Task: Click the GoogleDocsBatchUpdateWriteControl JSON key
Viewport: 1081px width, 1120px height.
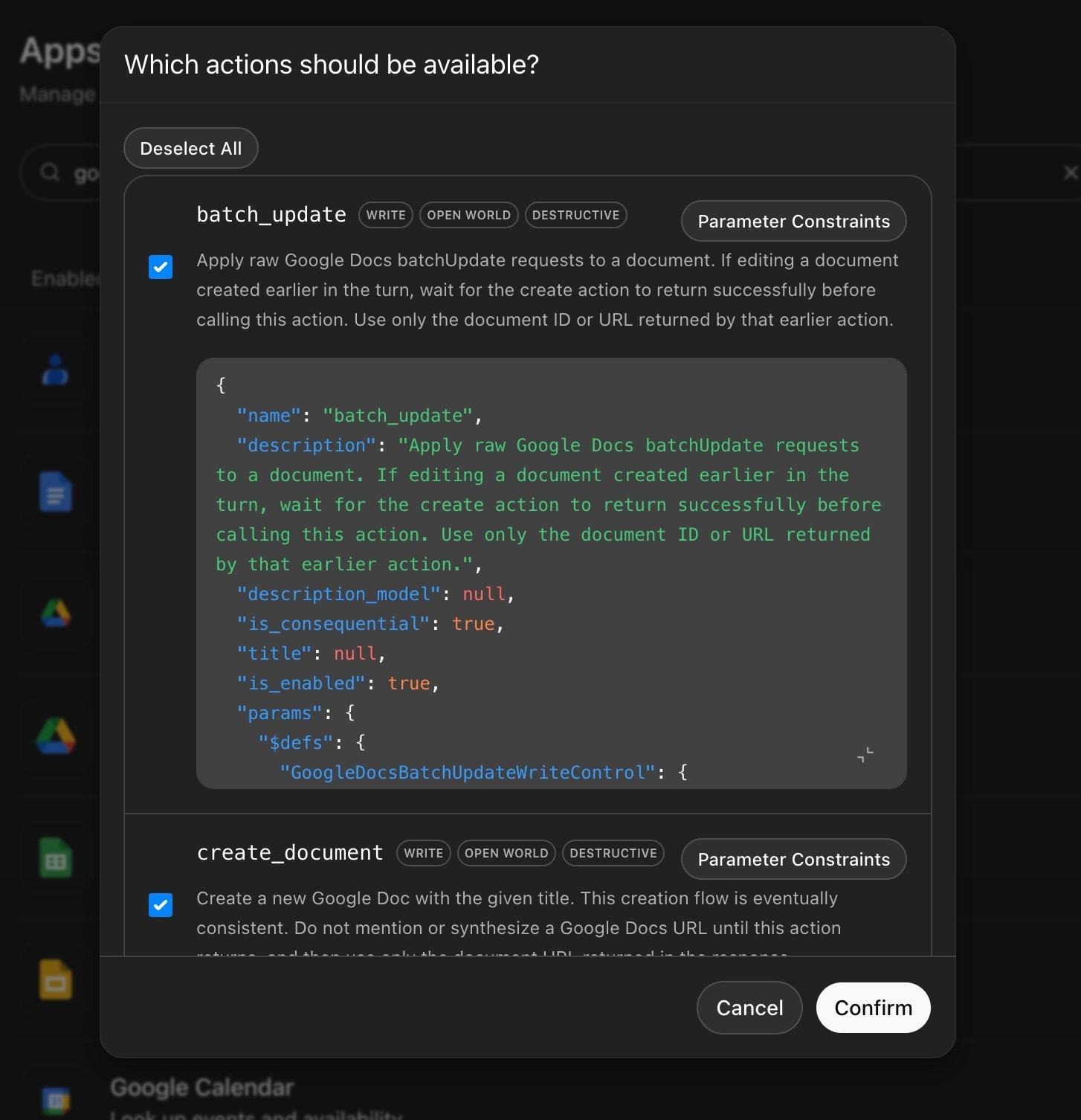Action: point(468,773)
